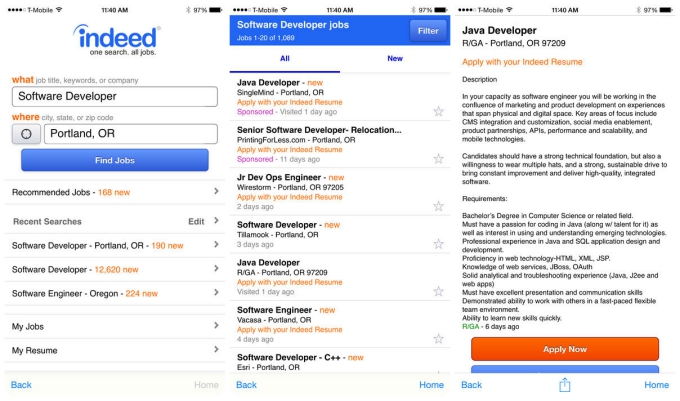Tap the current location crosshair icon
Viewport: 680px width, 401px height.
tap(26, 134)
